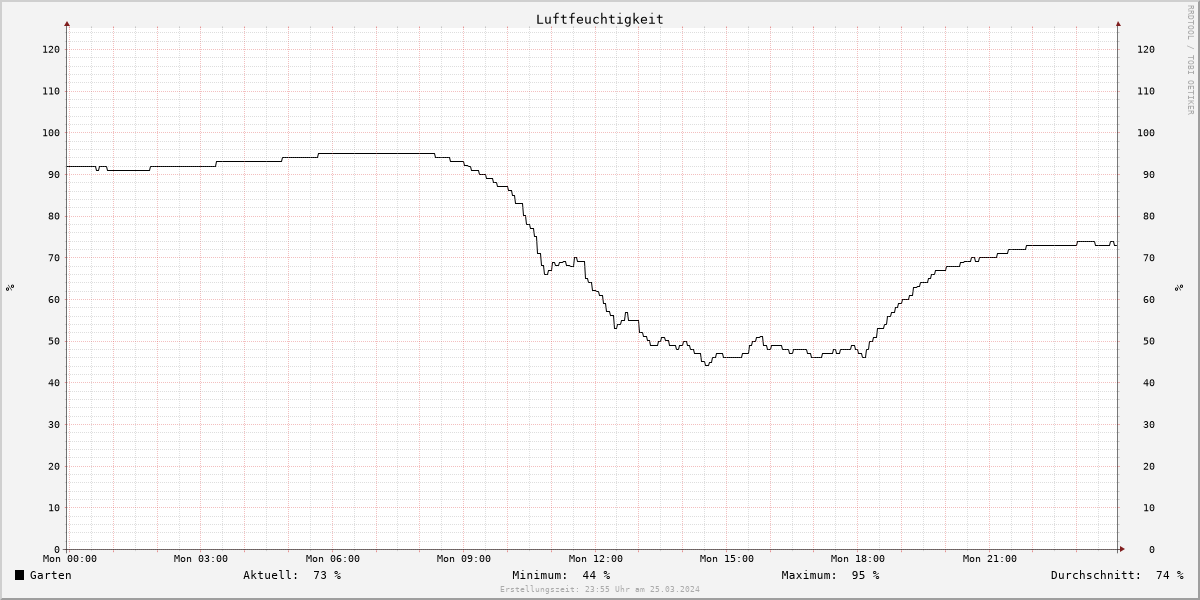
Task: Select the 'Maximum: 95 %' value
Action: point(830,575)
